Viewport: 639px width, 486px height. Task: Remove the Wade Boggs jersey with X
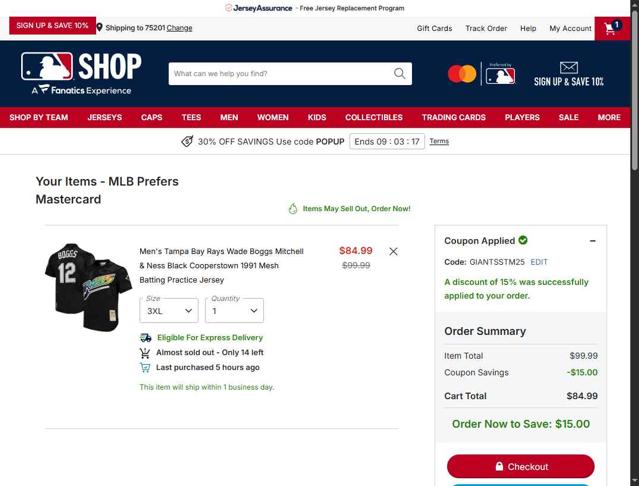point(393,252)
